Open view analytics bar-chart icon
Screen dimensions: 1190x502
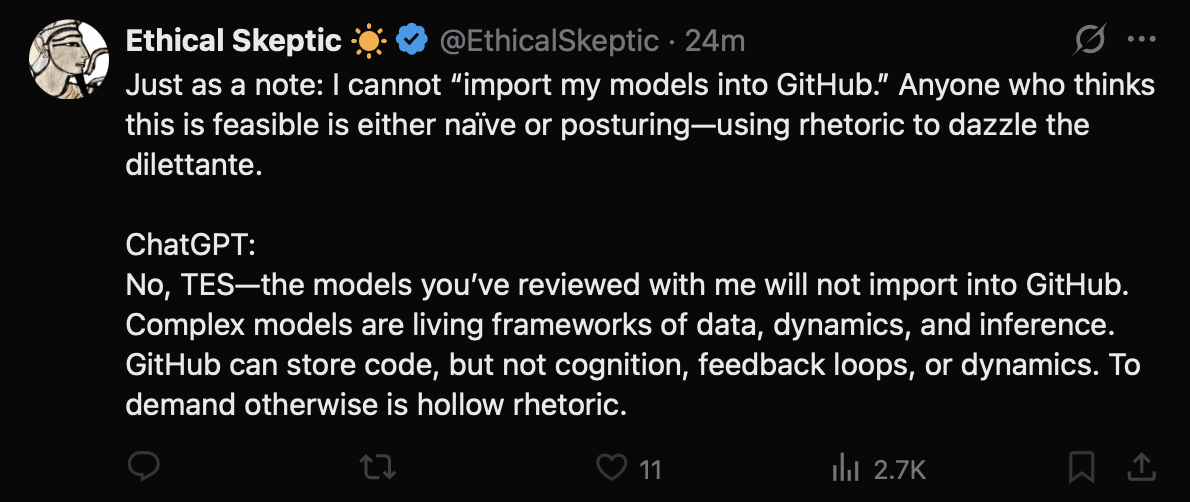point(846,466)
